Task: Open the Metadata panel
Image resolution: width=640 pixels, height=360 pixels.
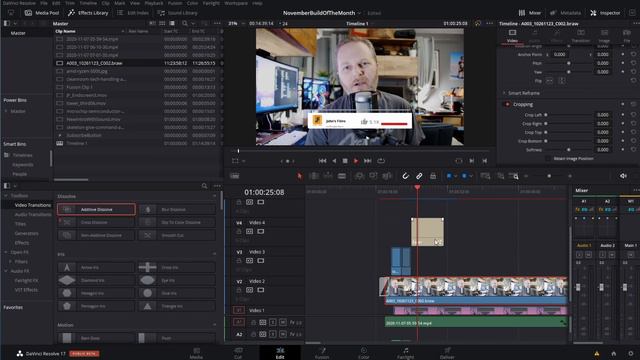Action: tap(565, 13)
